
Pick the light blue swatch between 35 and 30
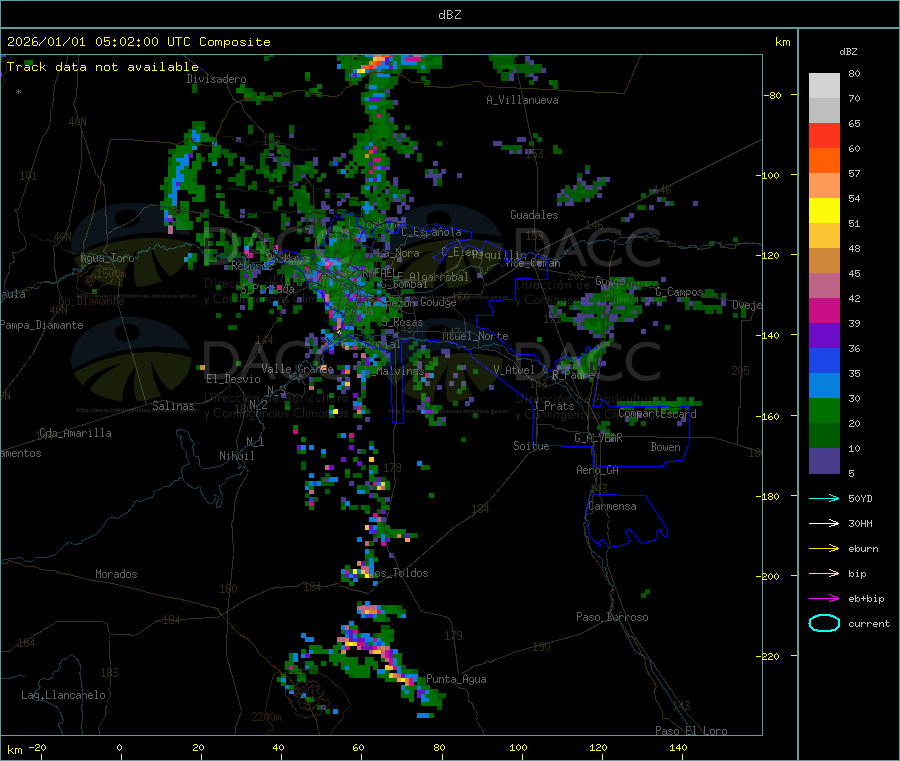coord(824,386)
